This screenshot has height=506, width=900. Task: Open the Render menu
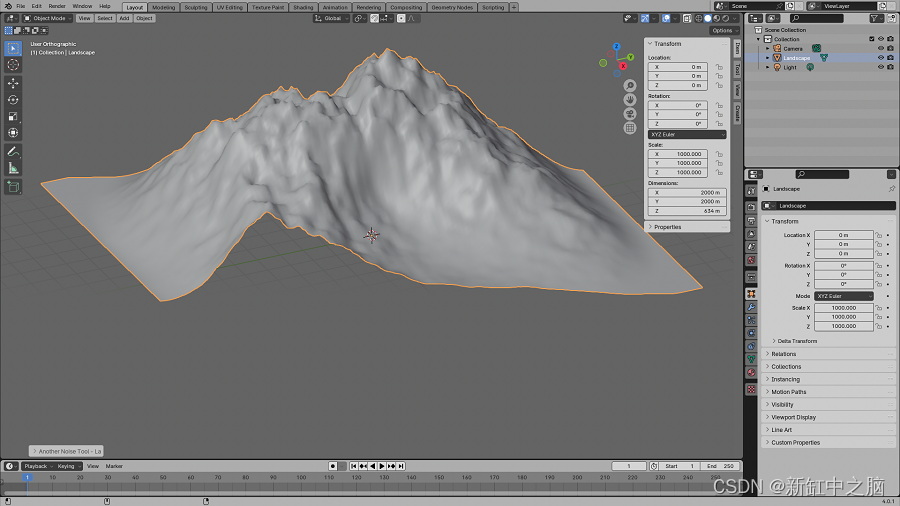[57, 6]
